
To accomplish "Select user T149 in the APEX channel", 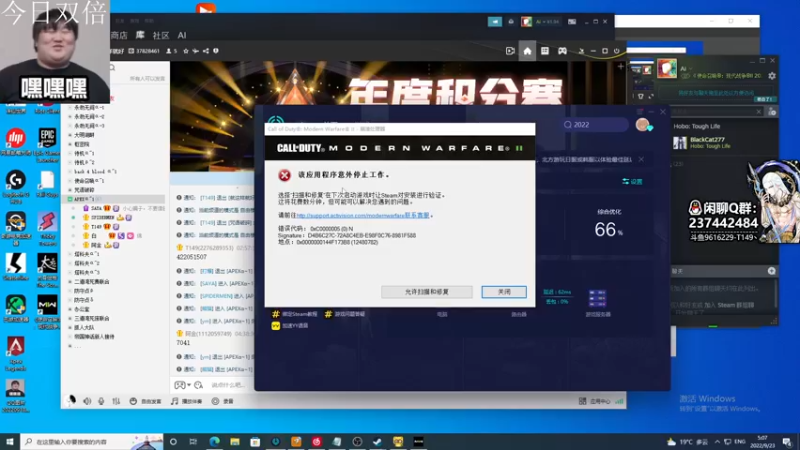I will [96, 227].
